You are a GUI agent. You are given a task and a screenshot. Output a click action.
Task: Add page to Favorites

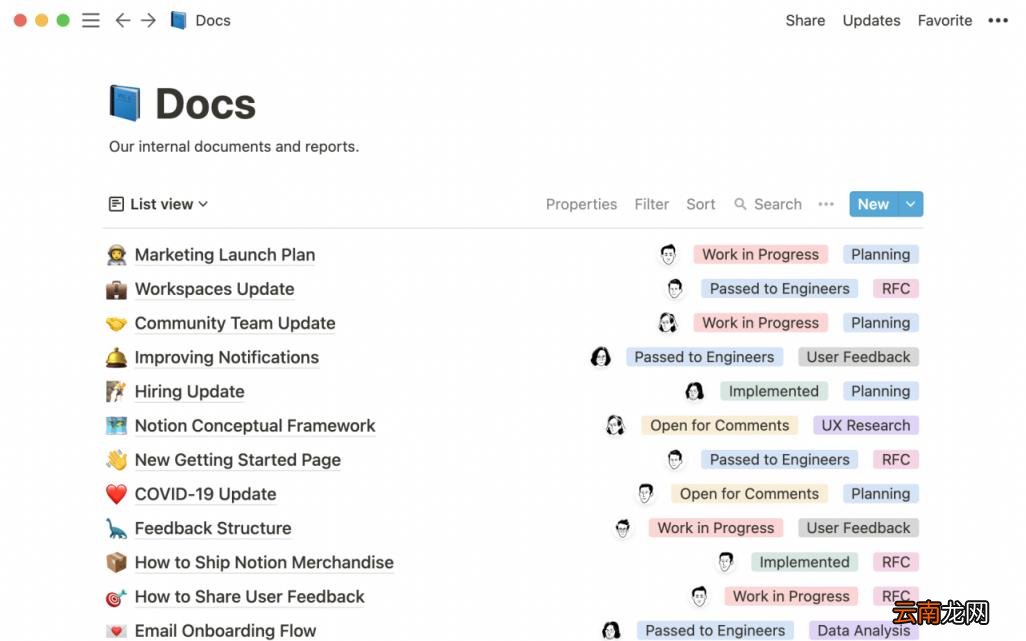coord(945,20)
